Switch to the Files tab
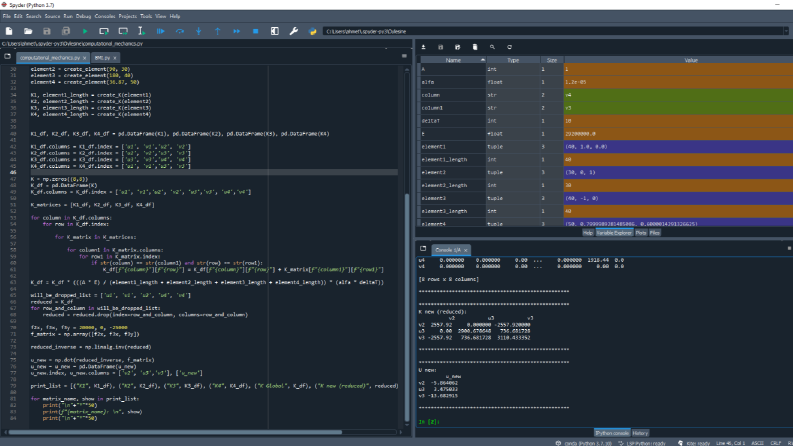 tap(654, 233)
